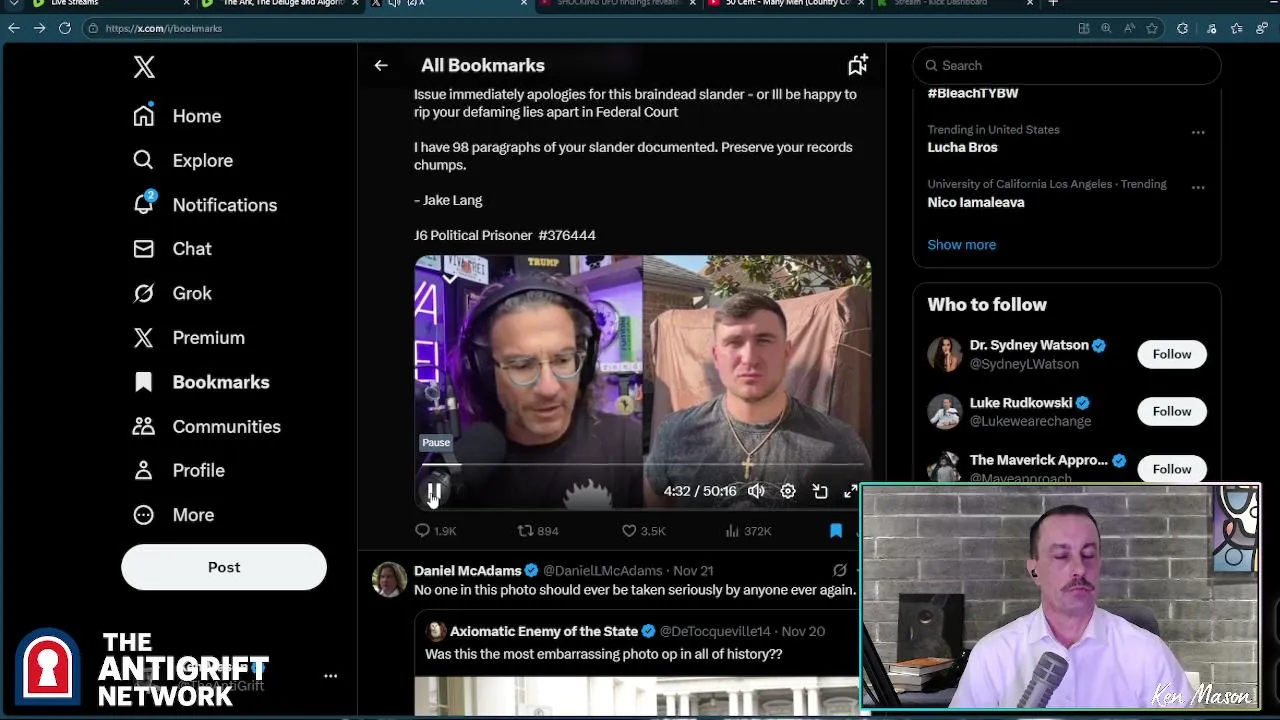Open Communities from the sidebar
The height and width of the screenshot is (720, 1280).
207,426
